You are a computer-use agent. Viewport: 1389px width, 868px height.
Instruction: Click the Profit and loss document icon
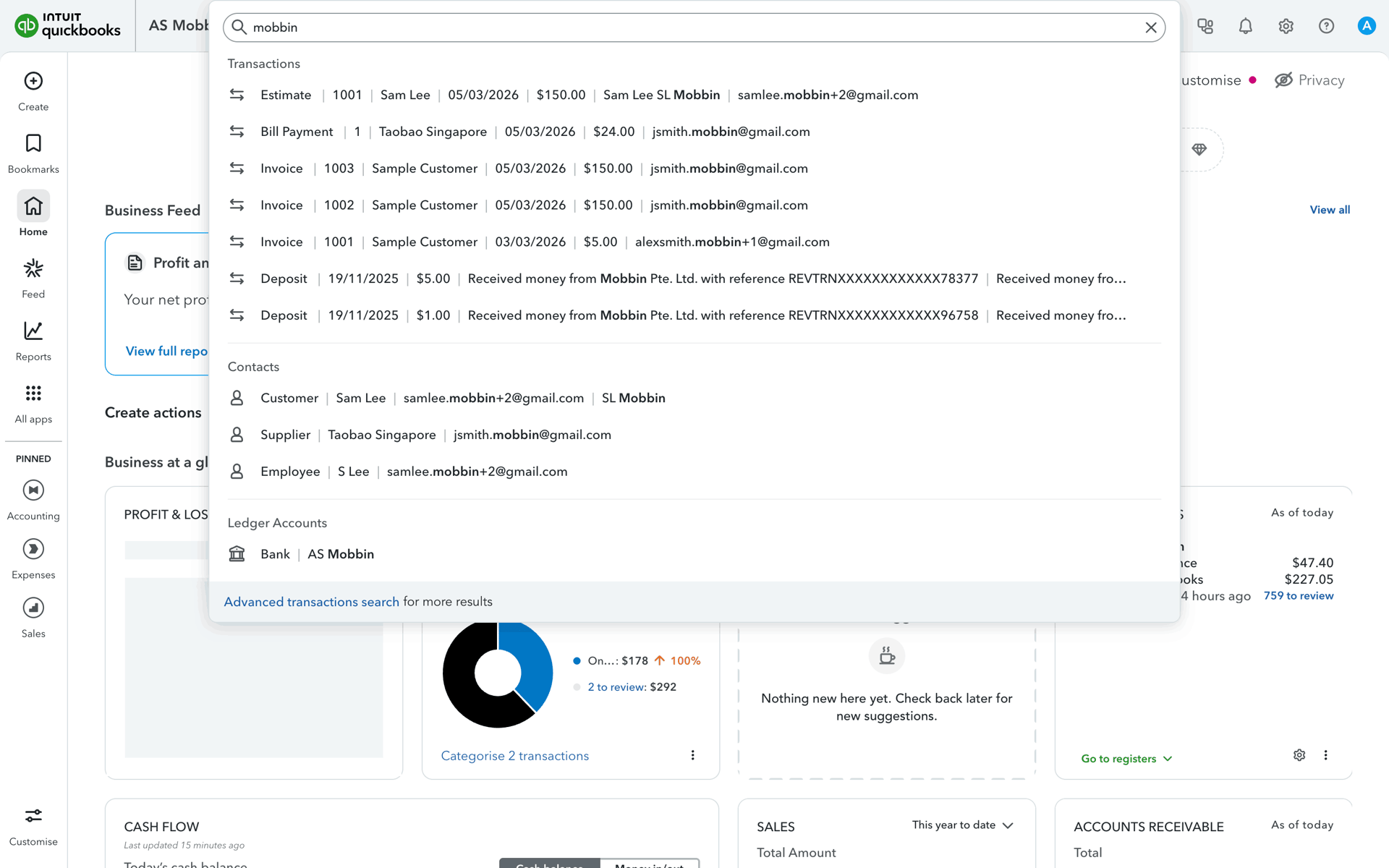135,263
